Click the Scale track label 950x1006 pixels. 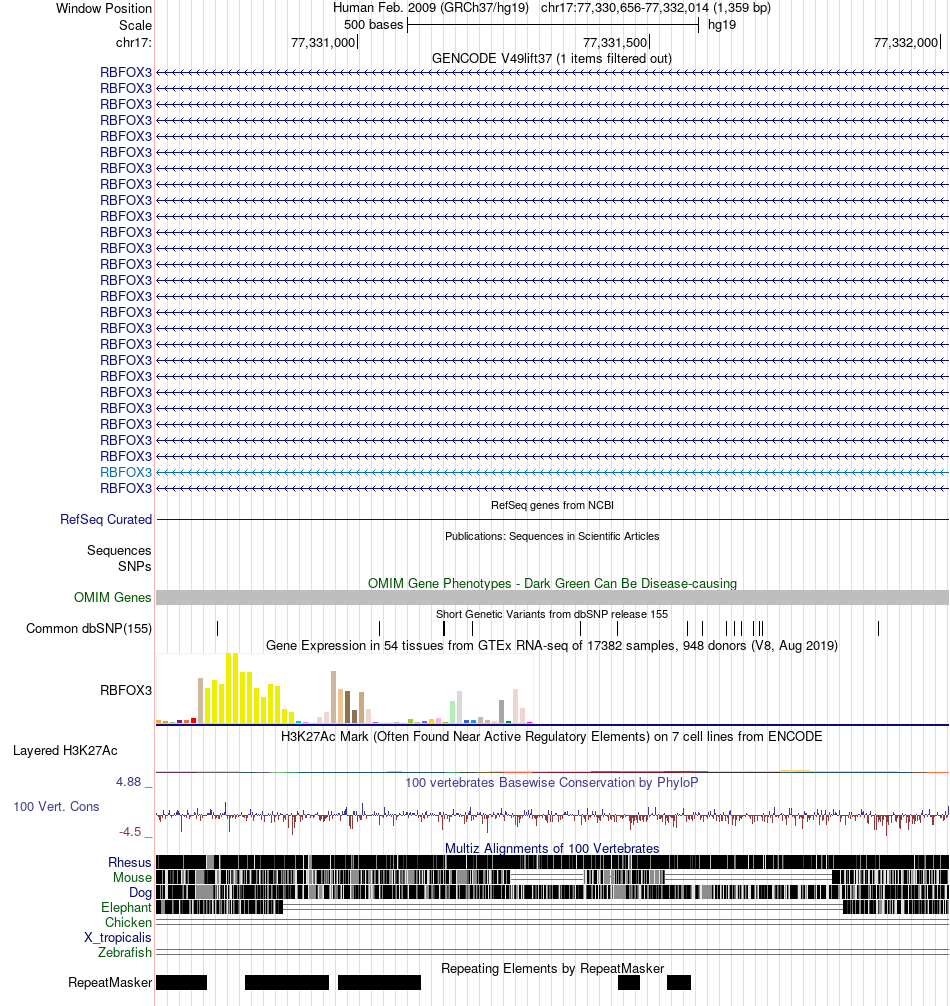135,26
